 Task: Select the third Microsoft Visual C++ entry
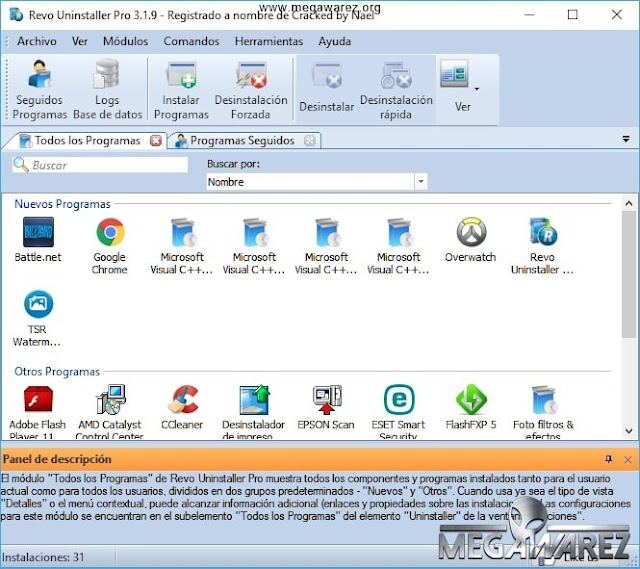pos(326,245)
